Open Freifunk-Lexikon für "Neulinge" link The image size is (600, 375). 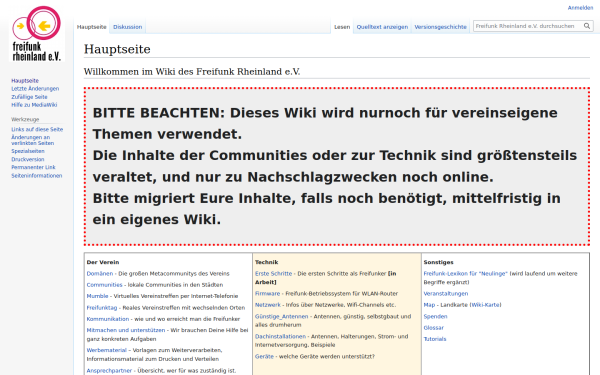[x=465, y=274]
